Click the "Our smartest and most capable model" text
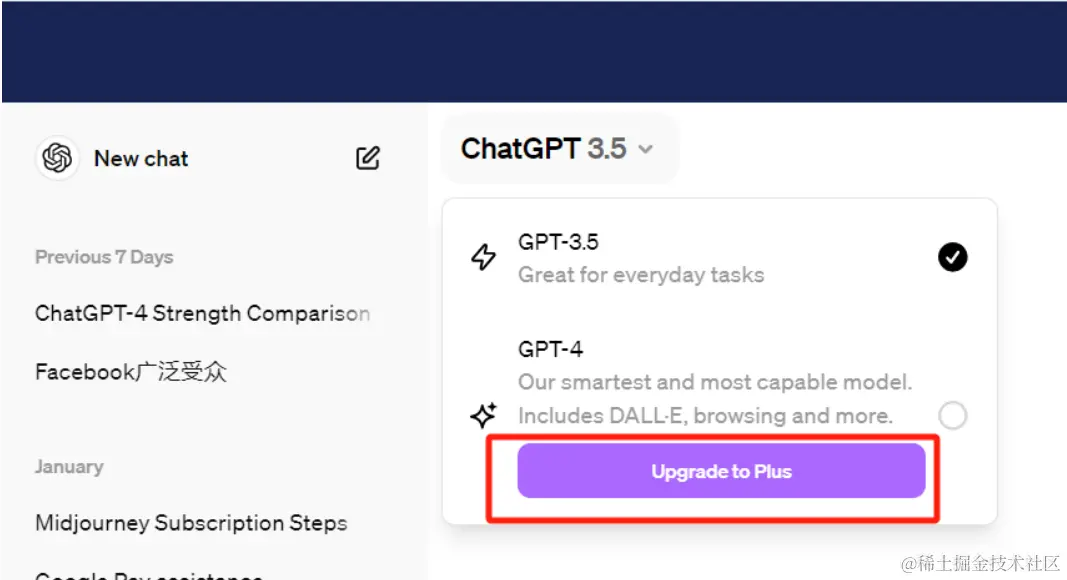 [715, 382]
